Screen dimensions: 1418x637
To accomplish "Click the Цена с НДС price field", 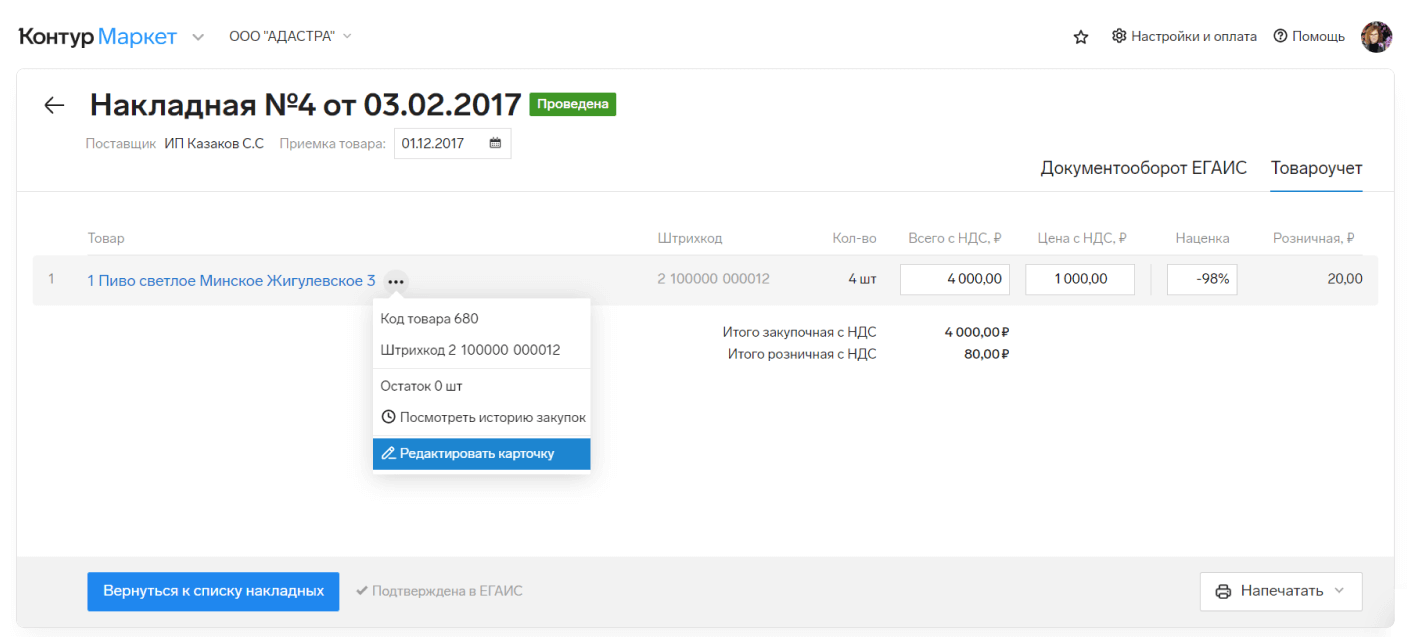I will pyautogui.click(x=1079, y=279).
